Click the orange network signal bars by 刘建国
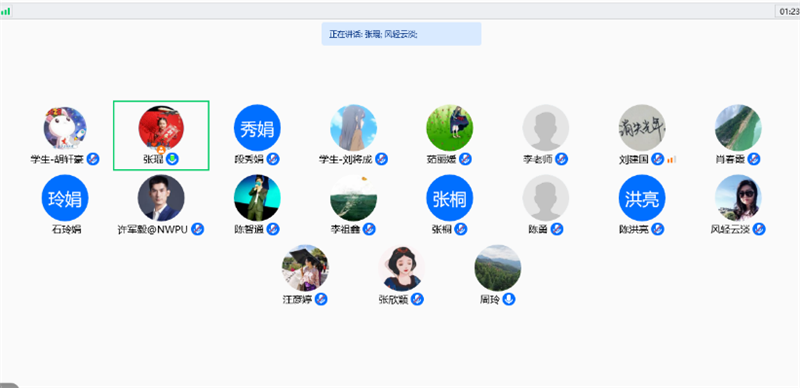The height and width of the screenshot is (388, 800). pyautogui.click(x=671, y=160)
